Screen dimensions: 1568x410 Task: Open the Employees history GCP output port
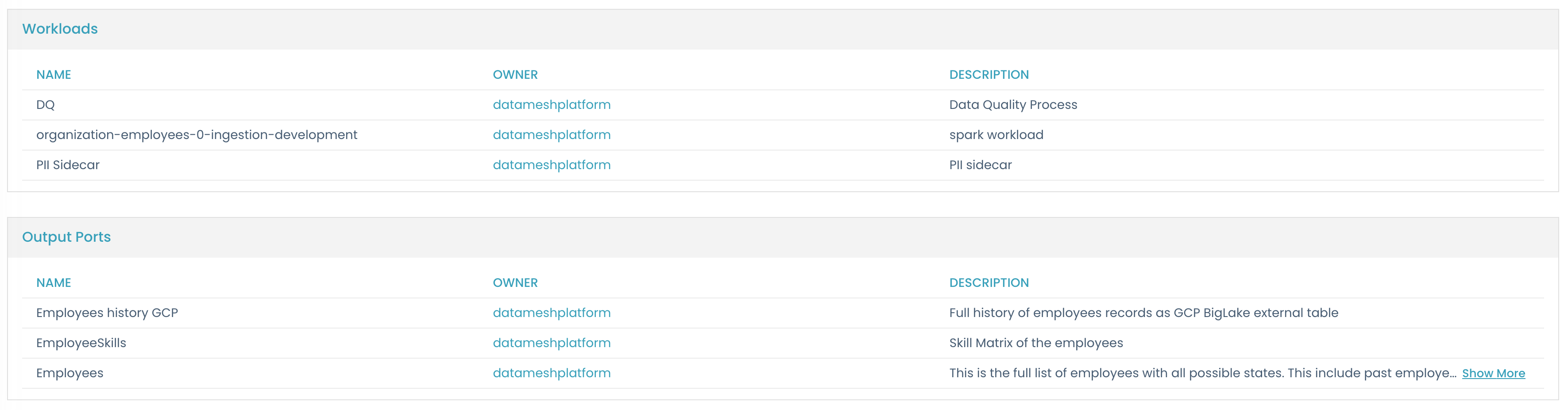(x=107, y=313)
